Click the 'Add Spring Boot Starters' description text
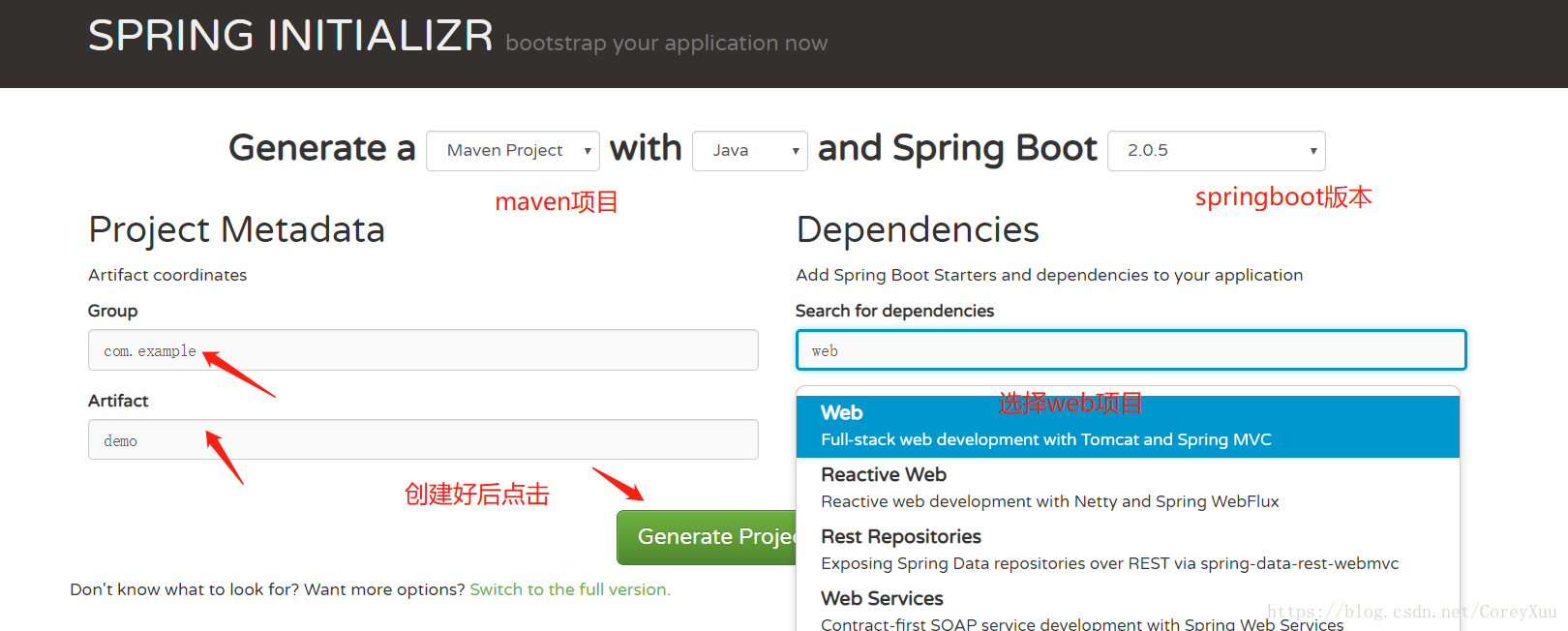The width and height of the screenshot is (1568, 631). pyautogui.click(x=1049, y=275)
